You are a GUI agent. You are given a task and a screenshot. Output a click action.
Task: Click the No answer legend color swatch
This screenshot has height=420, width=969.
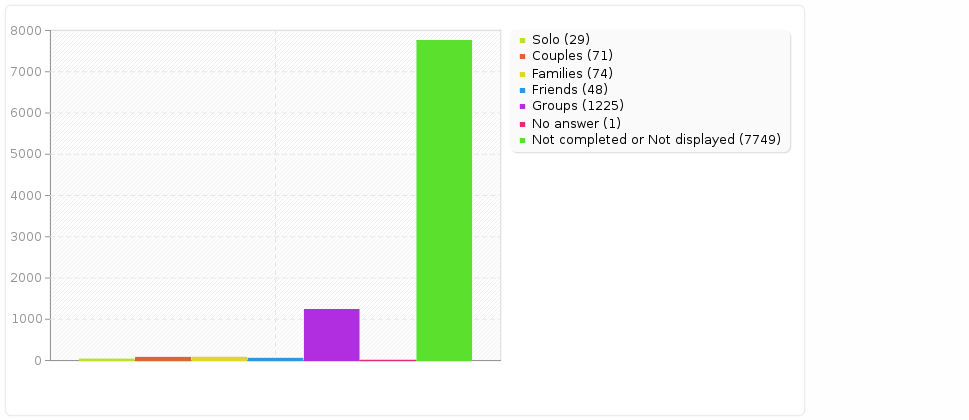(522, 124)
